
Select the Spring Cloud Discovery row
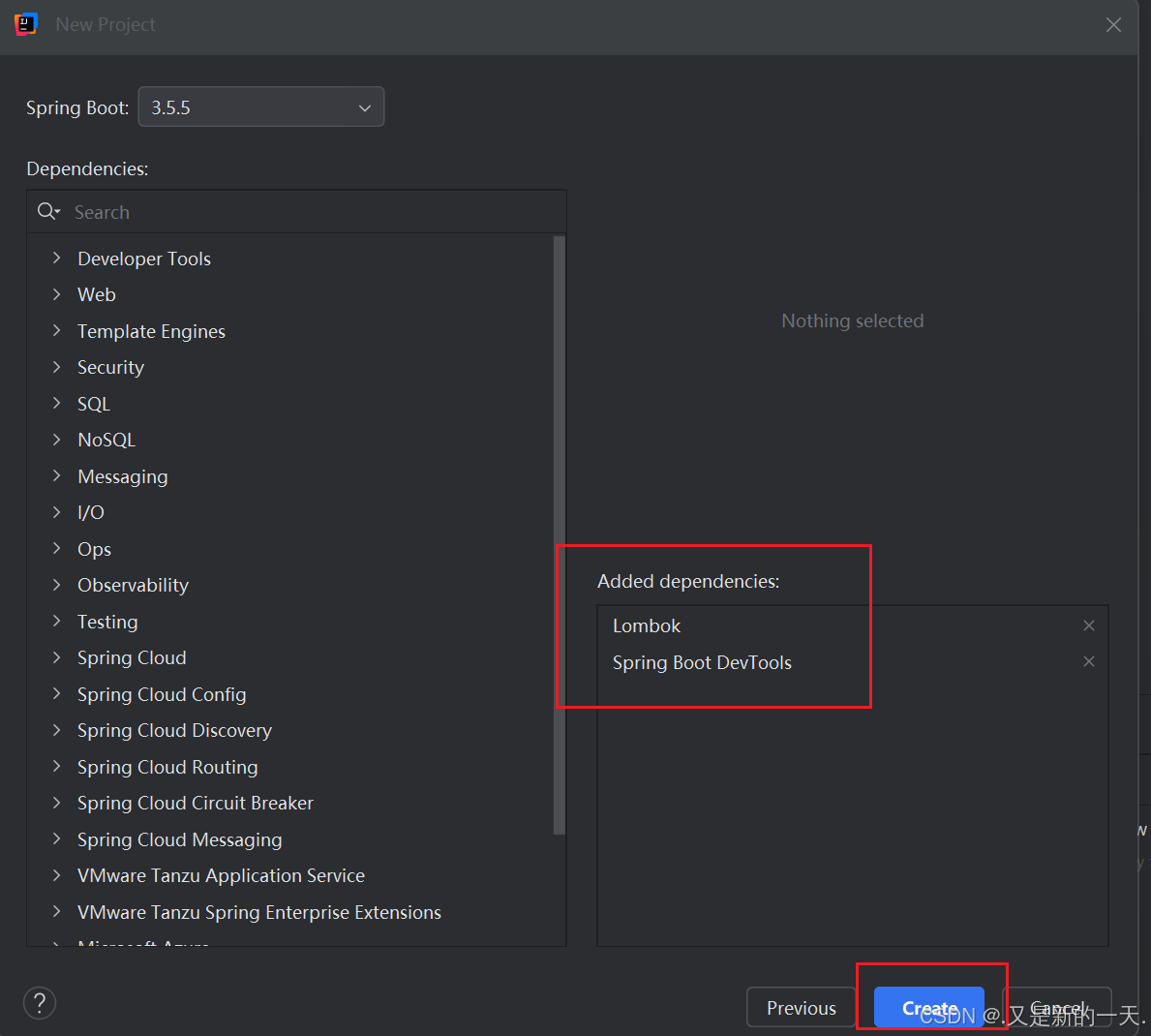(x=290, y=731)
